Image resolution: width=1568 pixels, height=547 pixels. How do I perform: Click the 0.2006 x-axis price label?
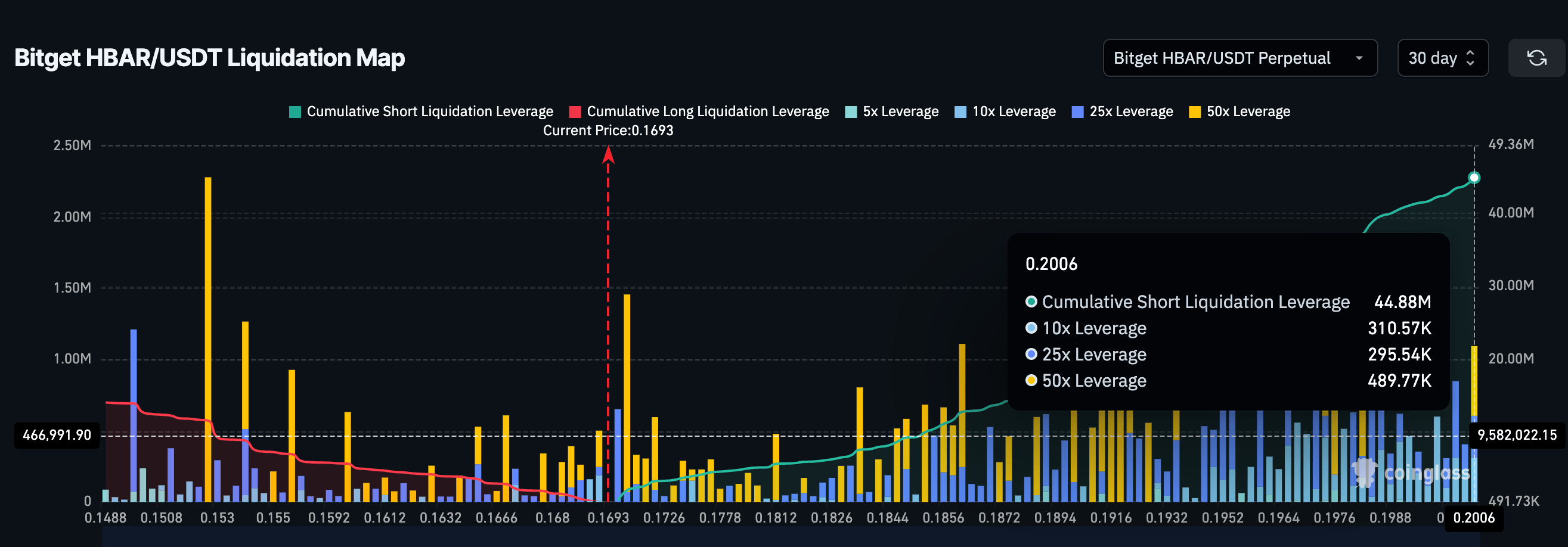[1473, 518]
